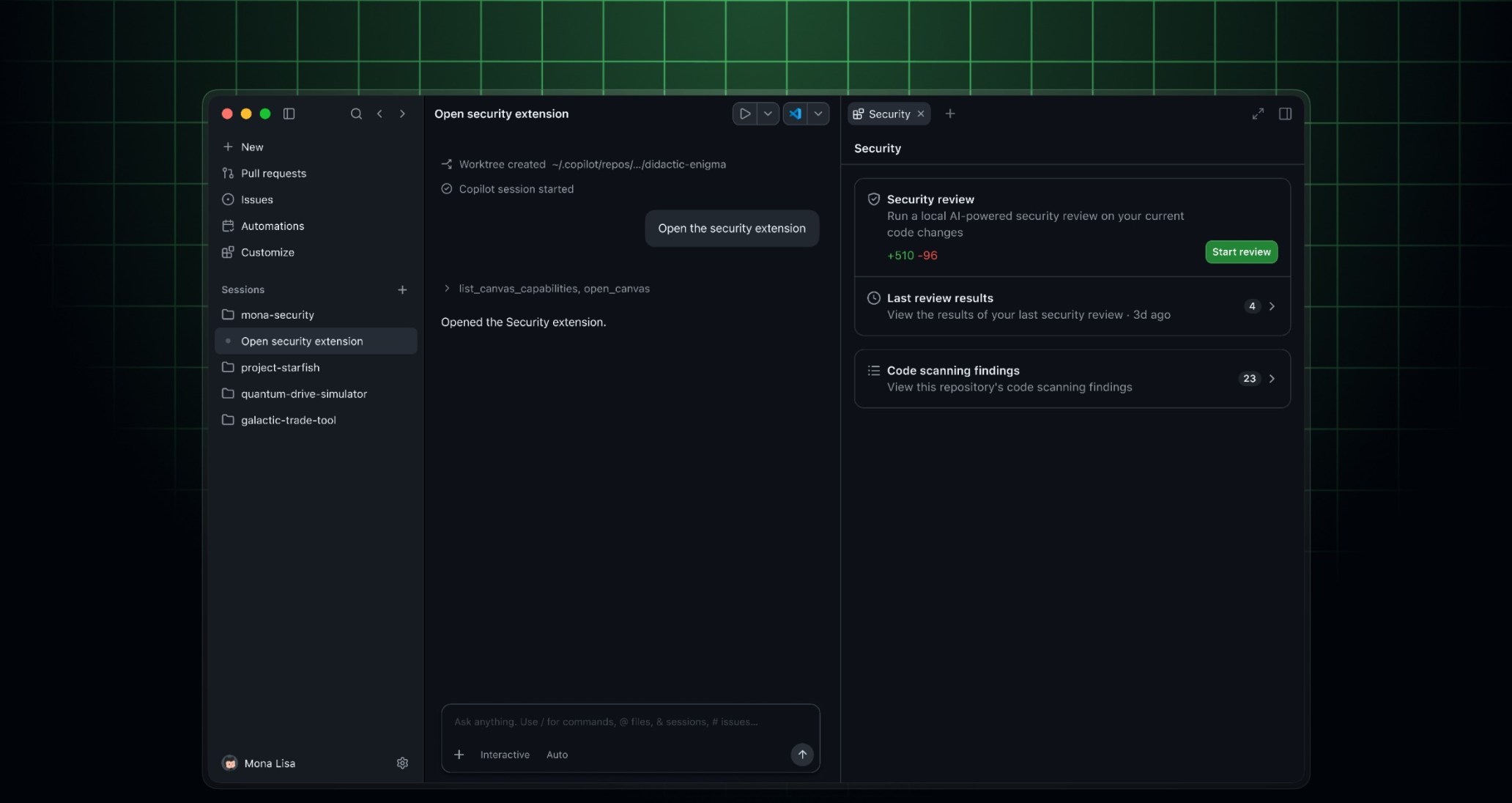
Task: Go forward with the right arrow
Action: 402,114
